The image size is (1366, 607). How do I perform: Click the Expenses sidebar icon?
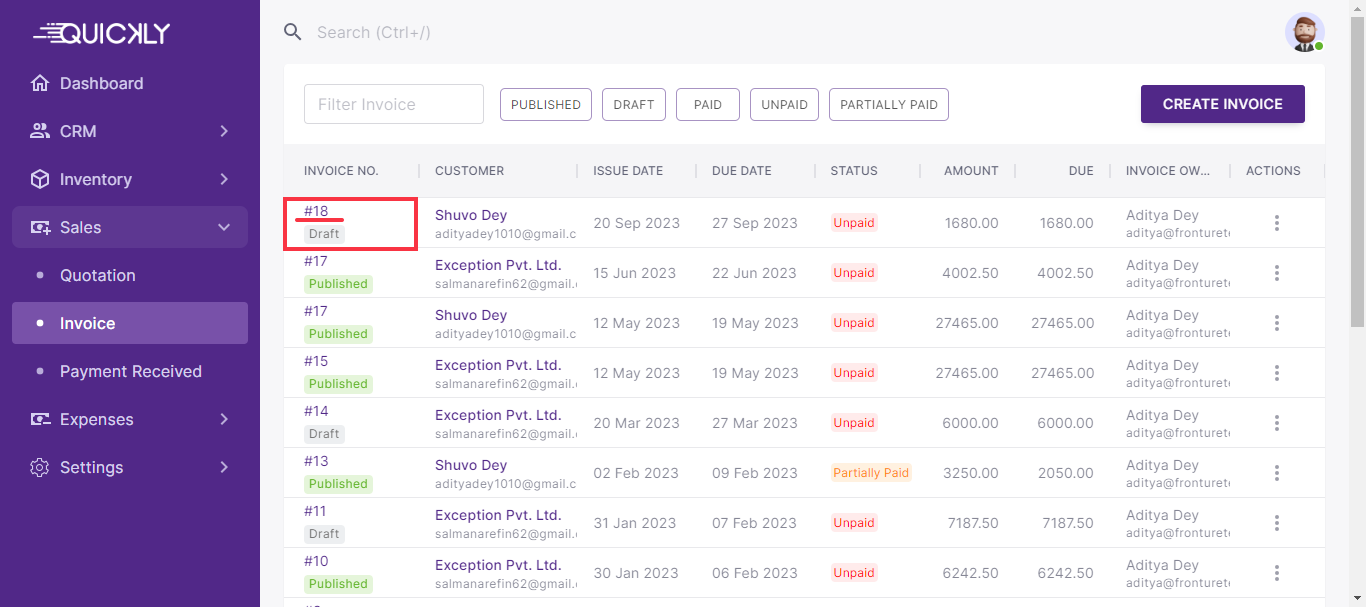40,419
